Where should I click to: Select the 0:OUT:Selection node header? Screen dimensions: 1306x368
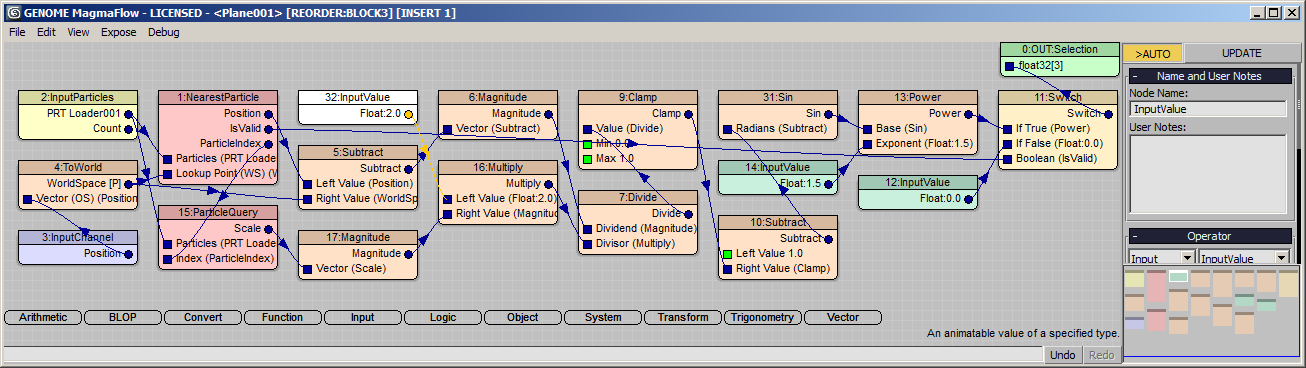1060,50
